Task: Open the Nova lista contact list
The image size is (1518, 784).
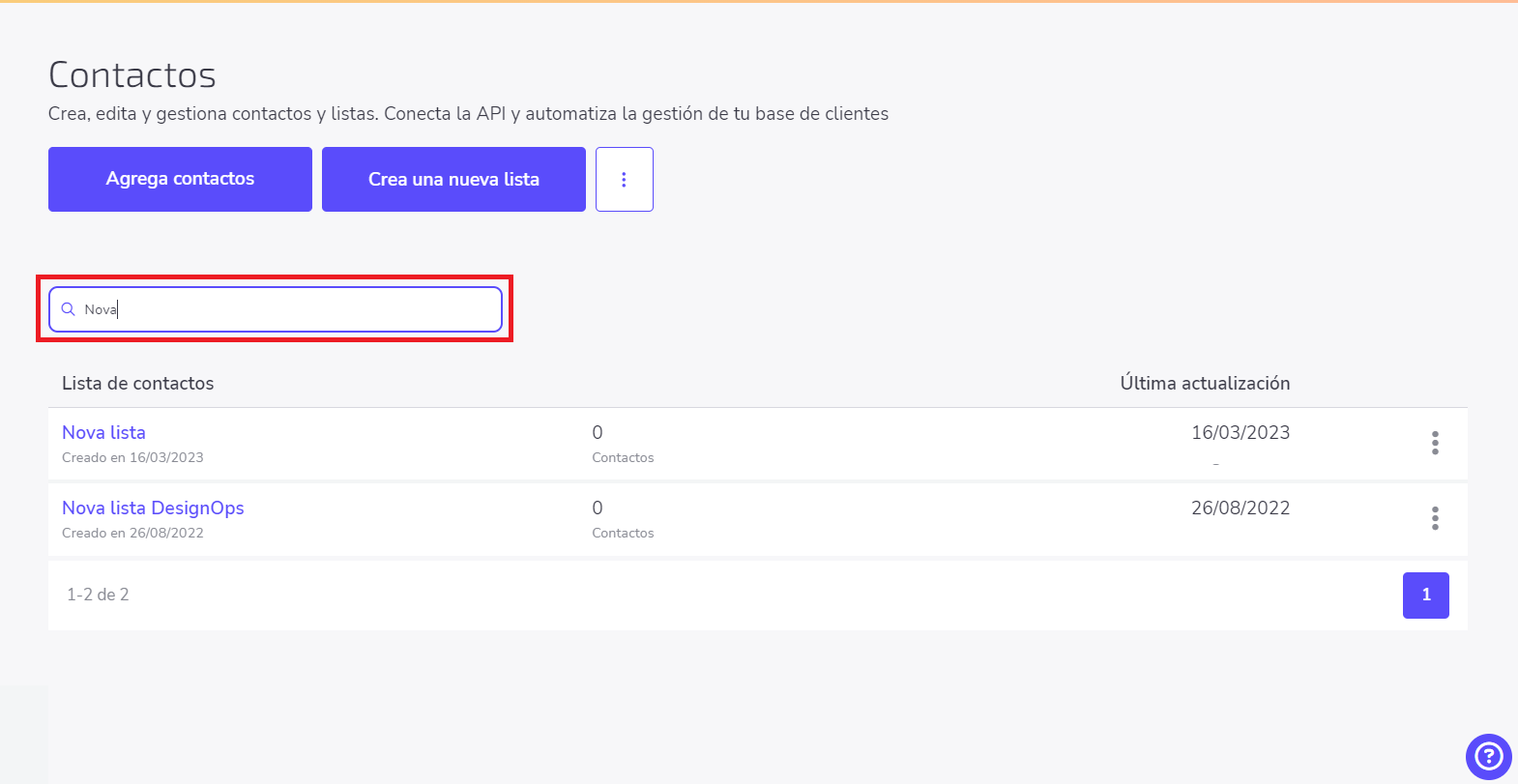Action: coord(103,432)
